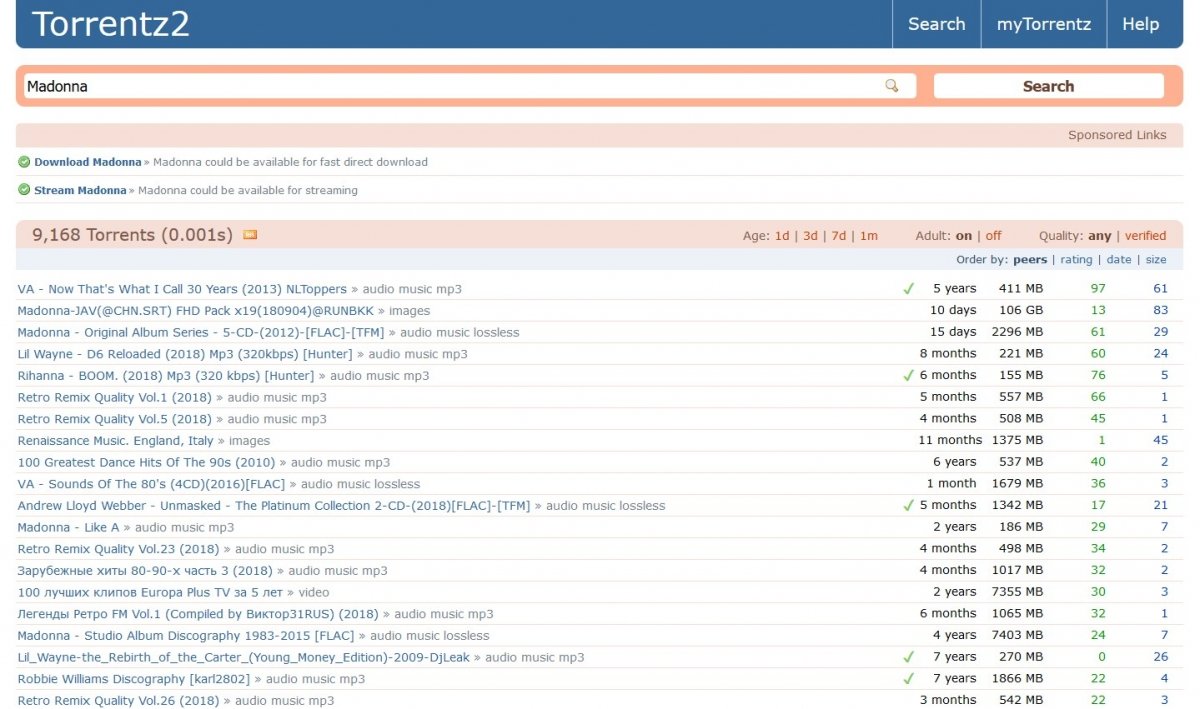
Task: Click verified checkmark on Rihanna BOOM row
Action: click(x=908, y=376)
